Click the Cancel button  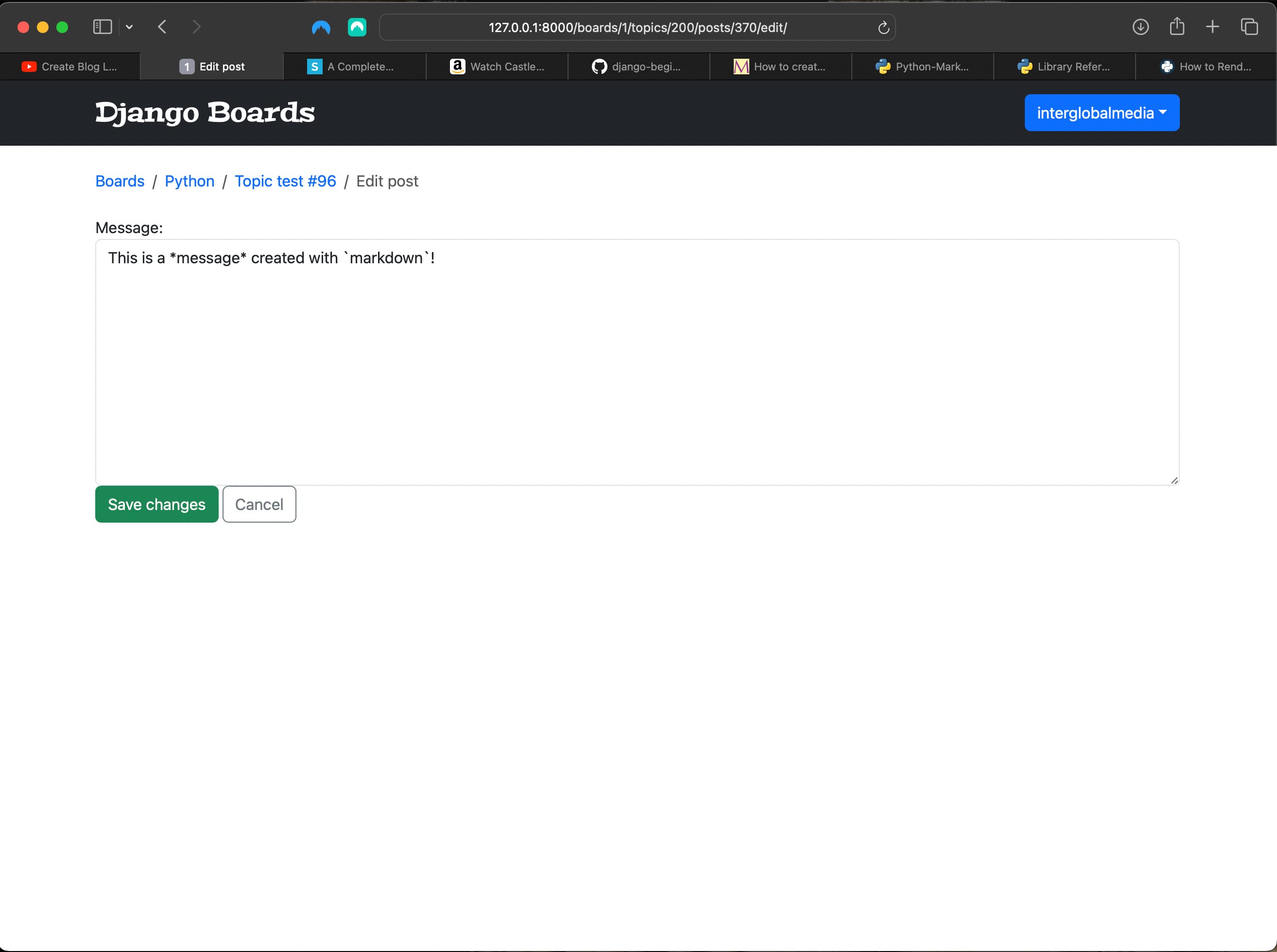259,504
